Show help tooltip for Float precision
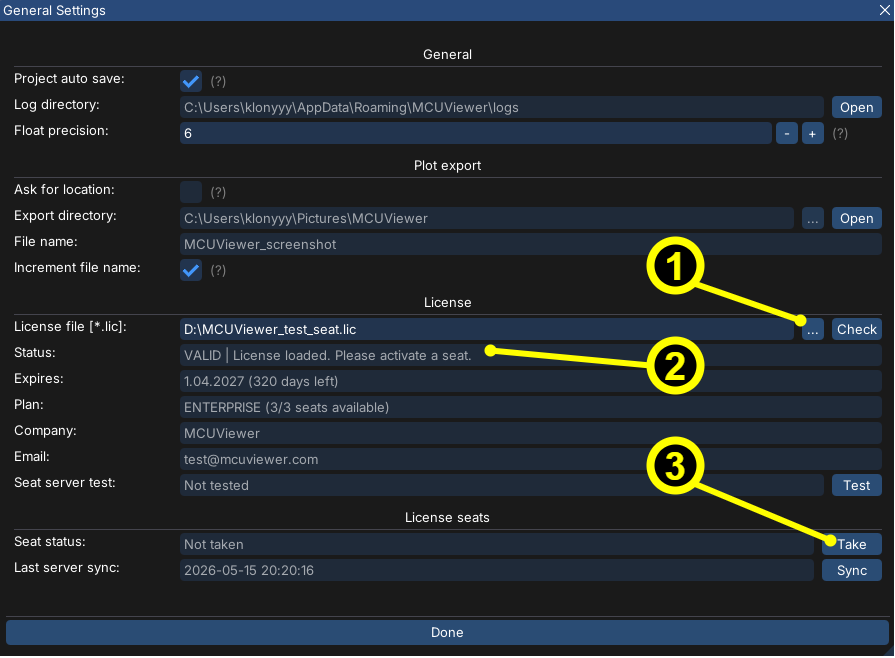Image resolution: width=895 pixels, height=658 pixels. click(x=840, y=134)
